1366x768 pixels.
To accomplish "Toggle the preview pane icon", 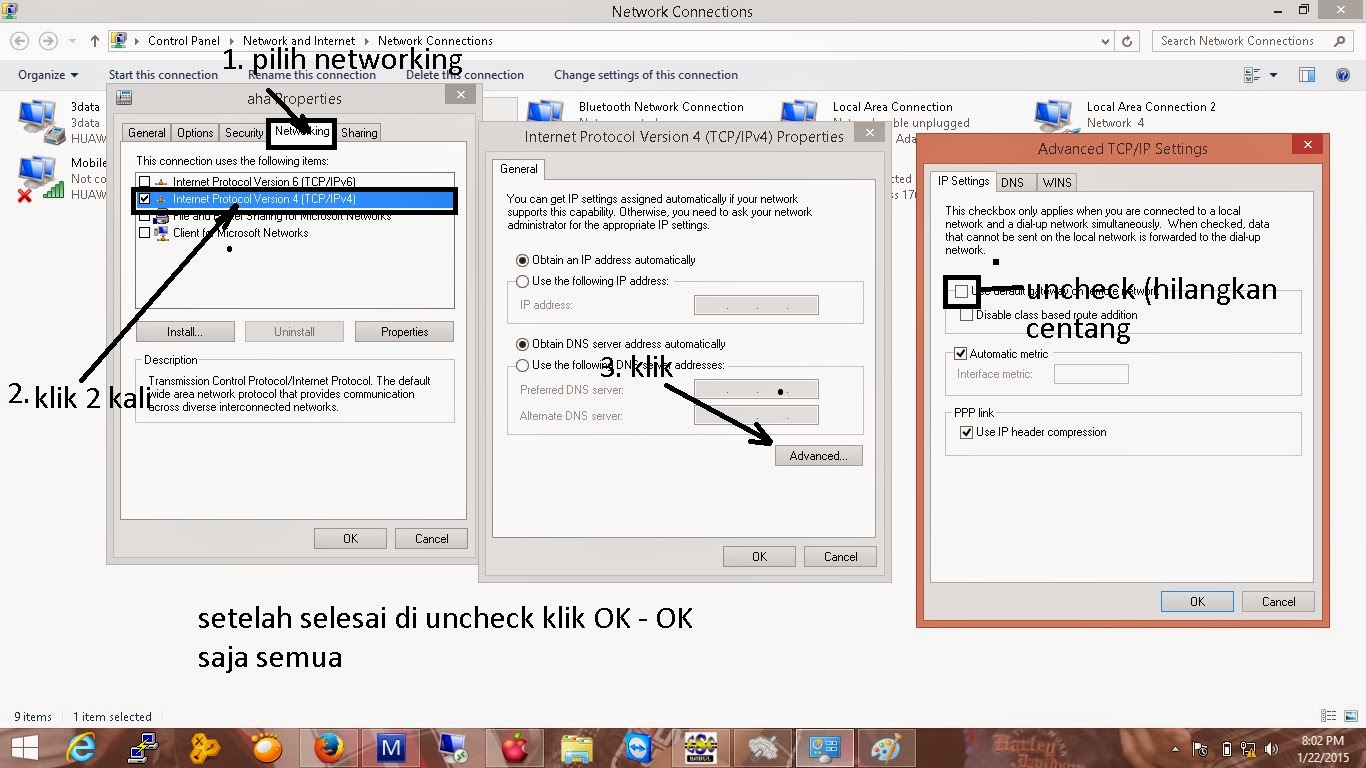I will click(x=1307, y=74).
